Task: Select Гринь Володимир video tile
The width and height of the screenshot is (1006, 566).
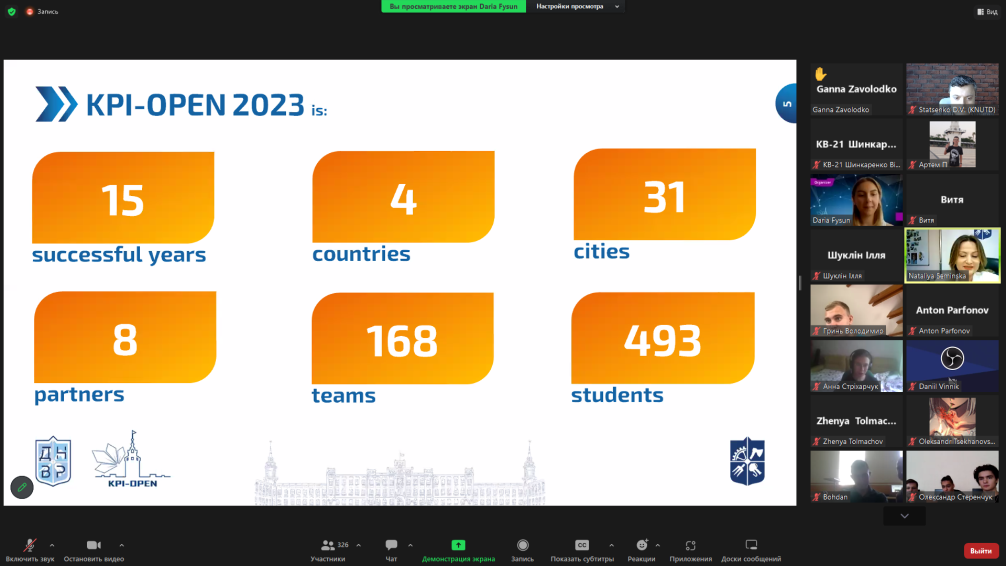Action: tap(856, 311)
